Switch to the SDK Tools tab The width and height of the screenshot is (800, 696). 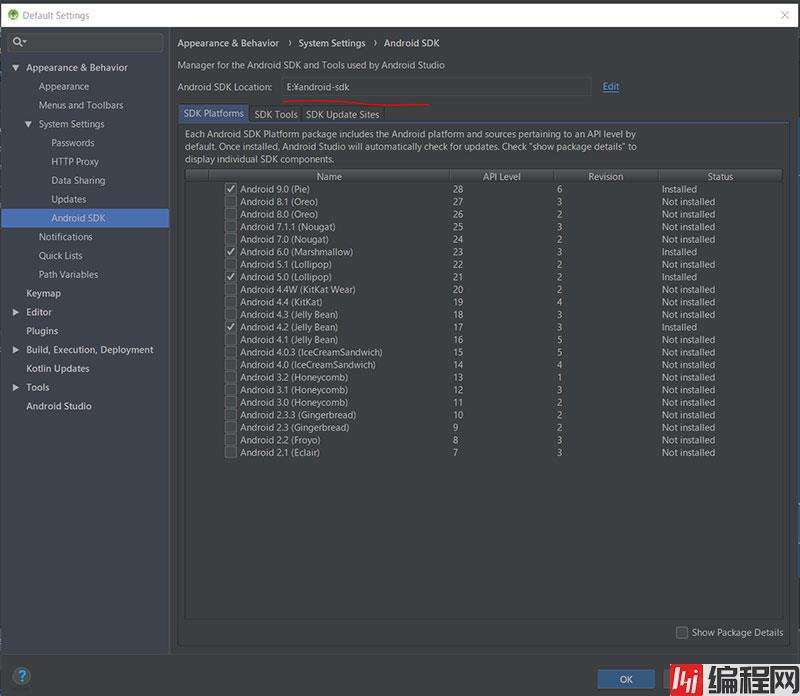point(276,114)
